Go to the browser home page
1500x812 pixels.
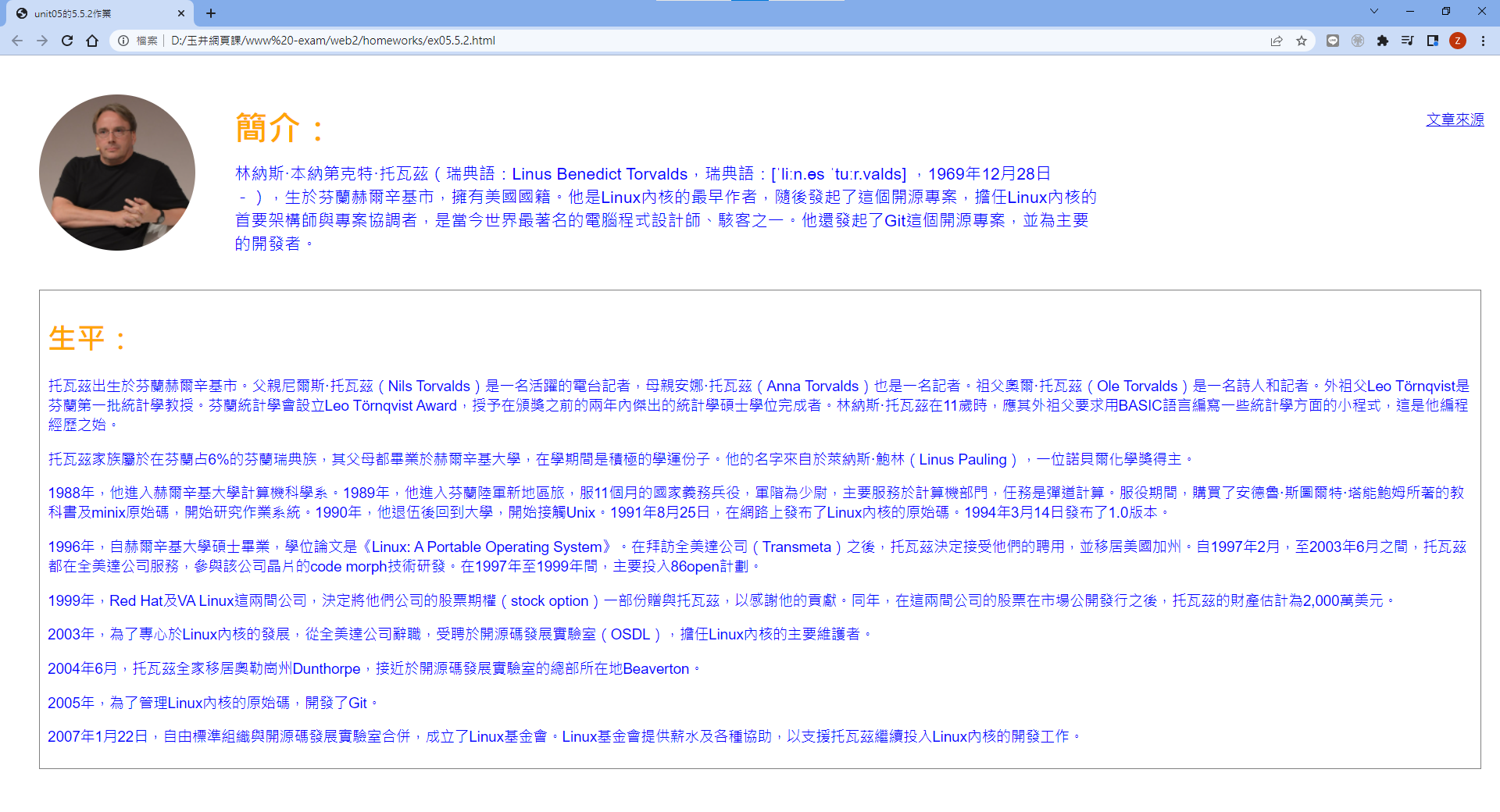click(92, 41)
